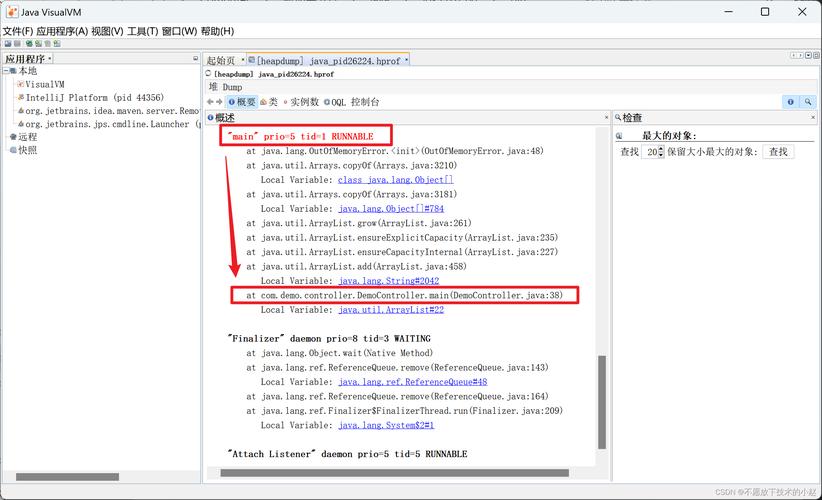
Task: Minimize the 应用程序 side panel
Action: point(196,59)
